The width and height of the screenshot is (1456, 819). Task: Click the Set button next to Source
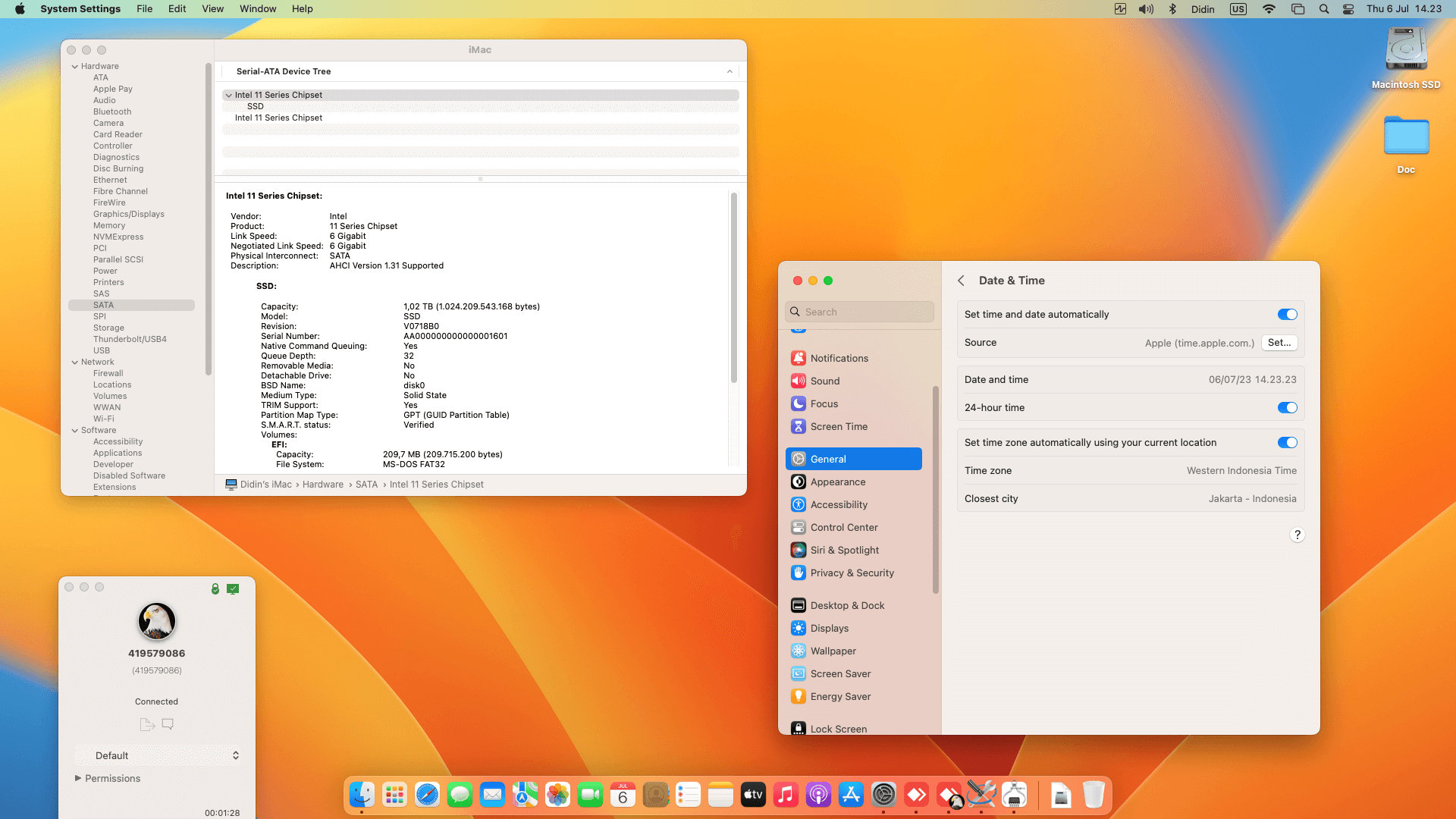[1279, 342]
